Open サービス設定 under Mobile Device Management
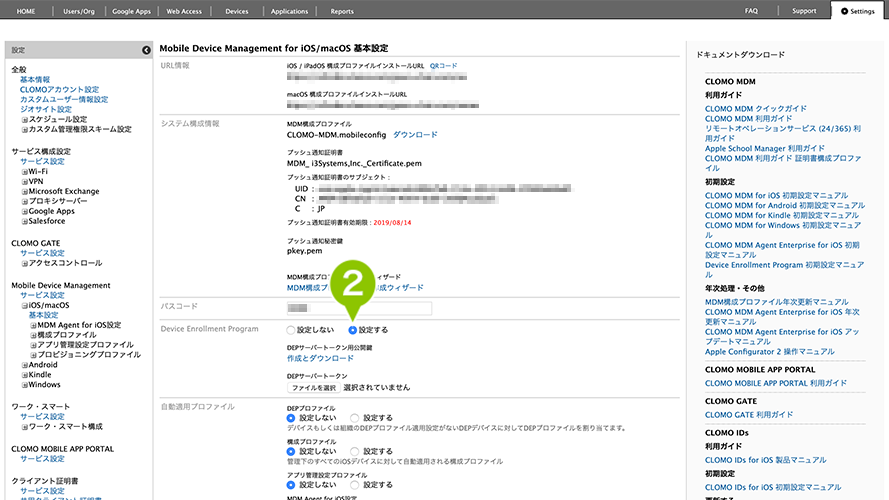The height and width of the screenshot is (500, 889). click(x=43, y=295)
